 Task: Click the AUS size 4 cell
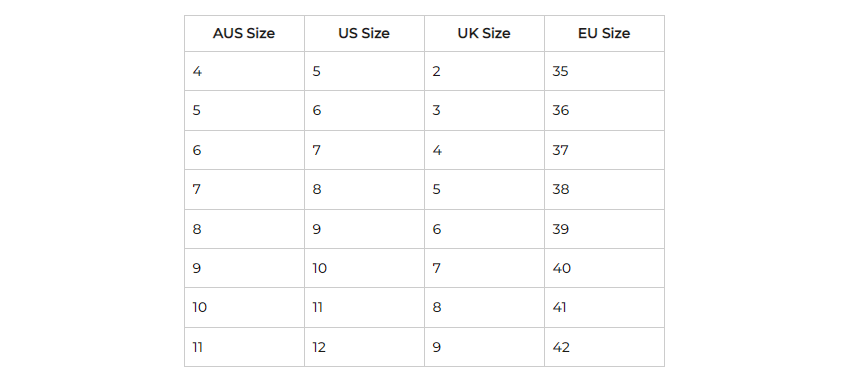click(x=244, y=71)
